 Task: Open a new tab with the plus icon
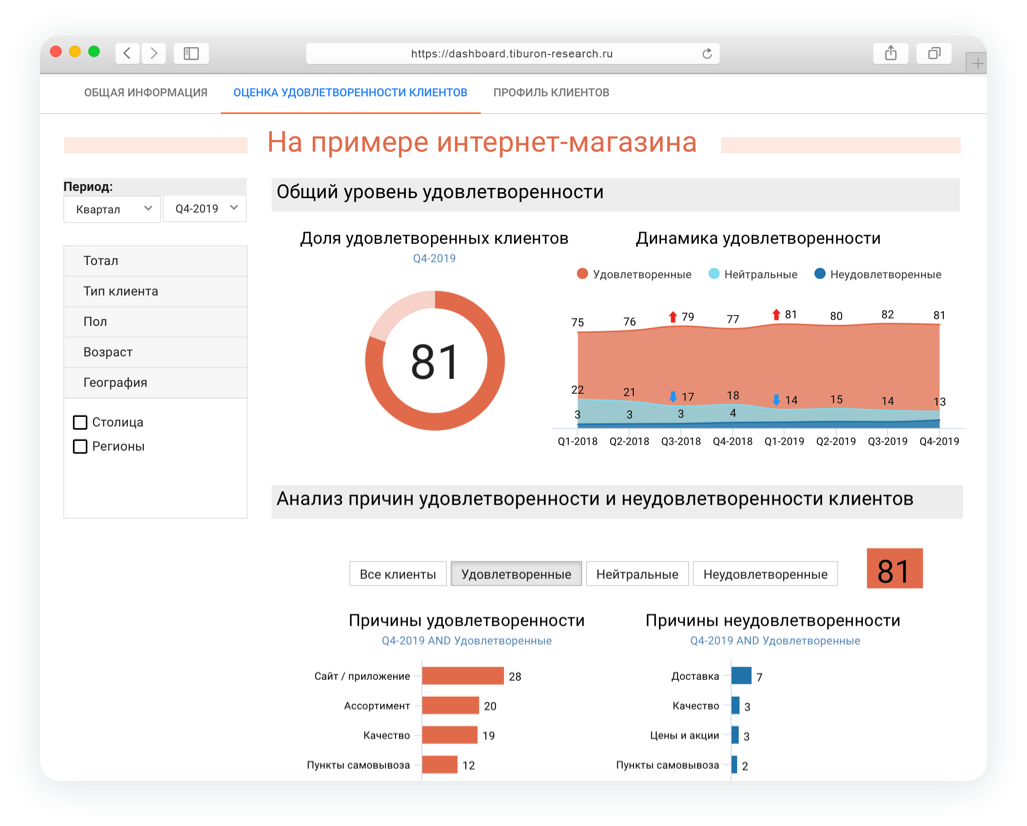click(977, 64)
